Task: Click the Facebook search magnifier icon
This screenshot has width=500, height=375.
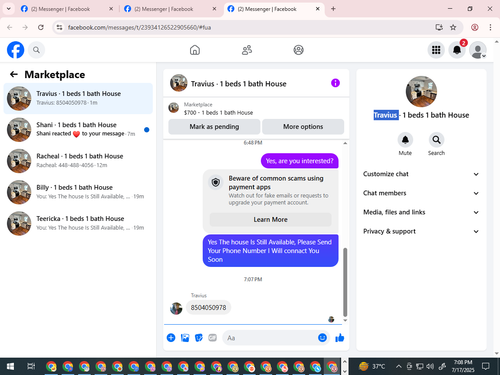Action: click(36, 50)
